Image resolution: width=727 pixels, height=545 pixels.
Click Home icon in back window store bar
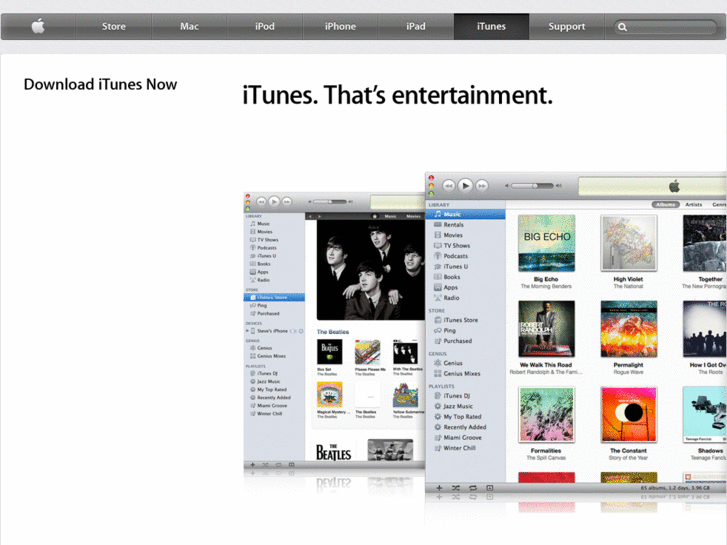tap(375, 216)
